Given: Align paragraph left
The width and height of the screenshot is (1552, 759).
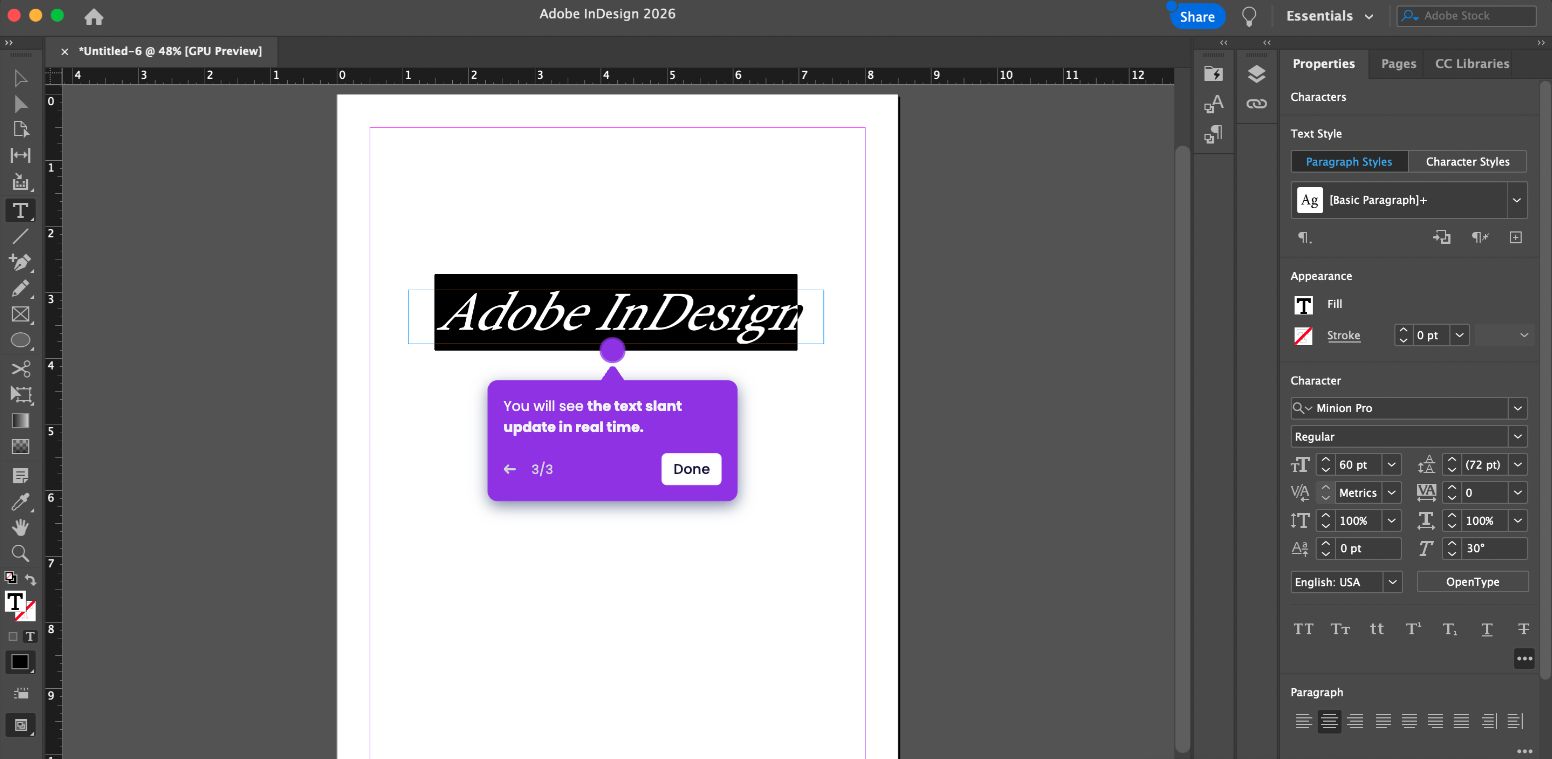Looking at the screenshot, I should click(x=1304, y=721).
